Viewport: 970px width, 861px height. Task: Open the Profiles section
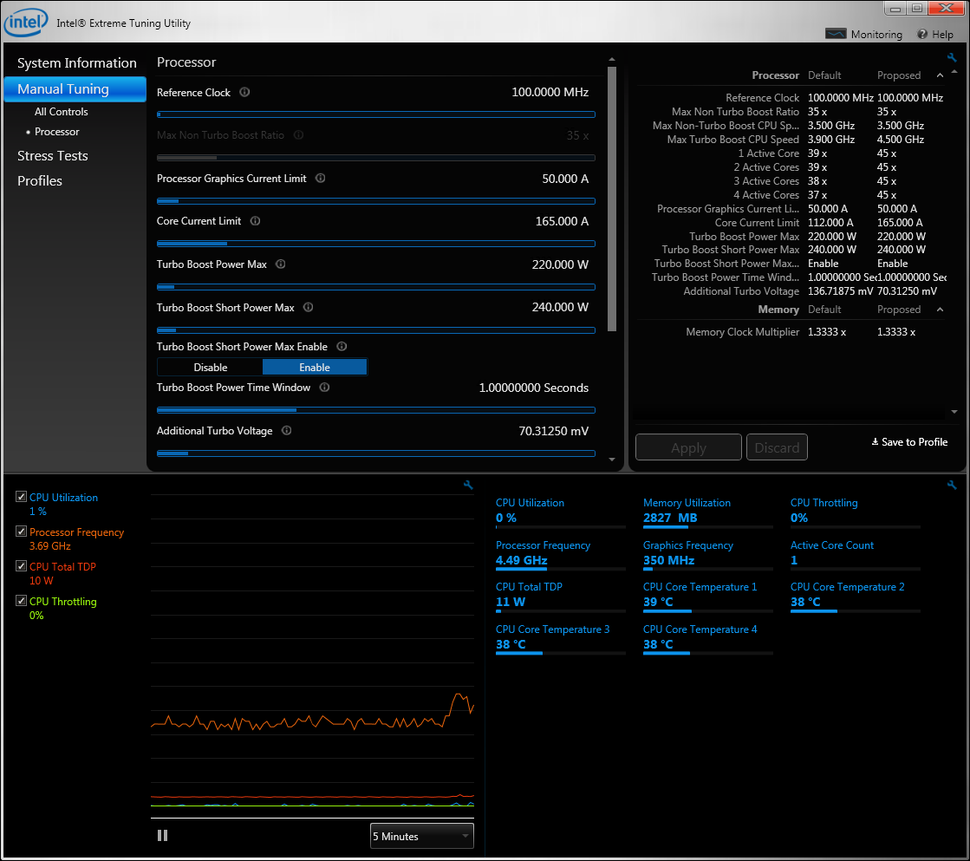tap(39, 181)
